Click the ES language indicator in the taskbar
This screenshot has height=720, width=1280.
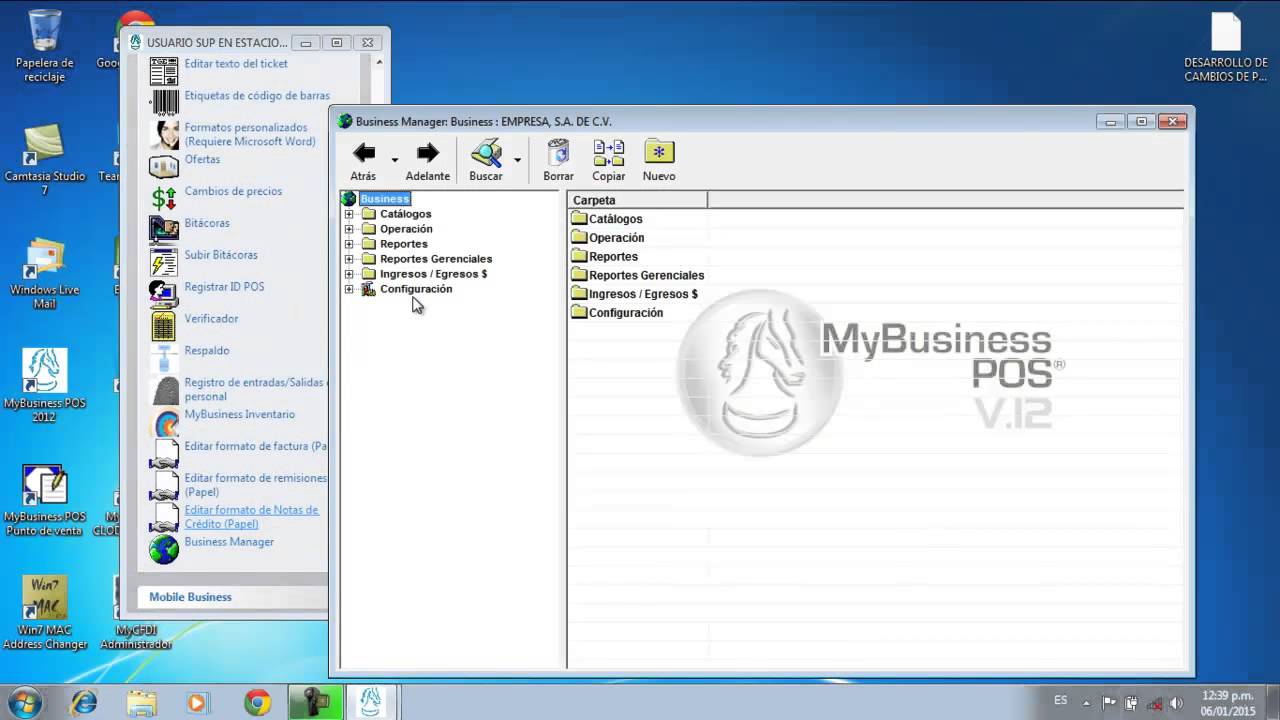coord(1061,701)
